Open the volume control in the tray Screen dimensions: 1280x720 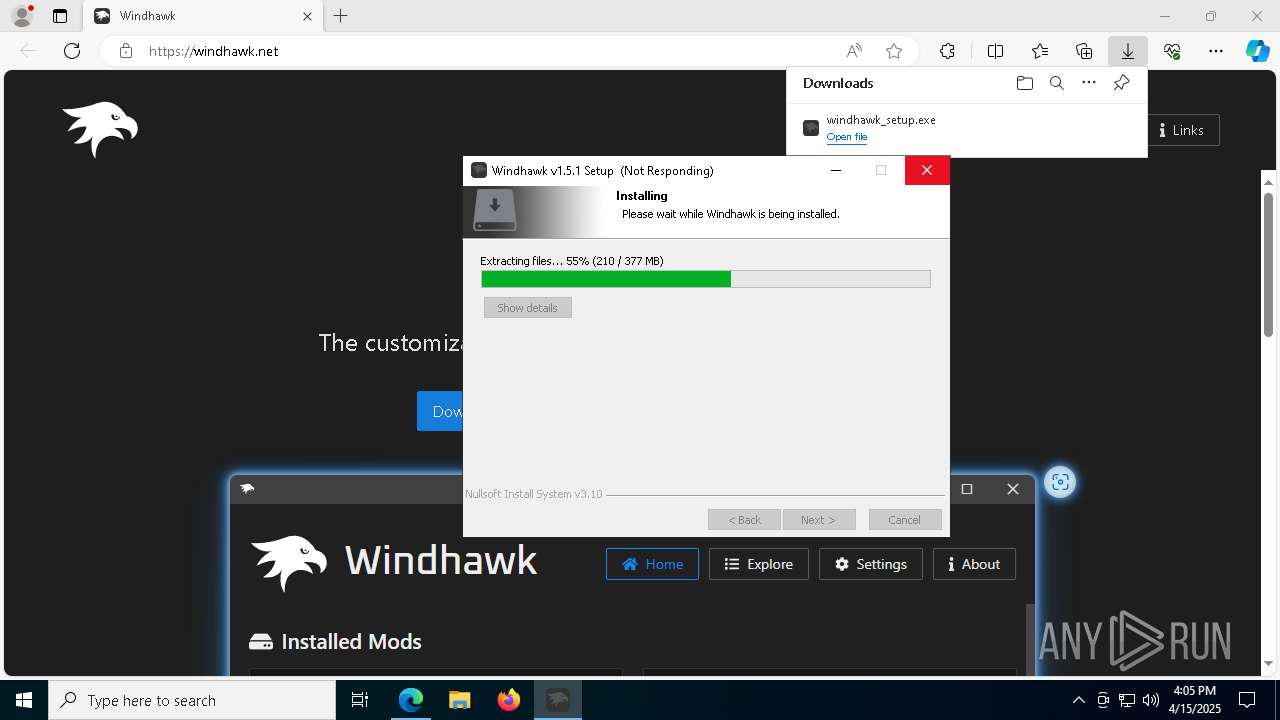[1150, 700]
